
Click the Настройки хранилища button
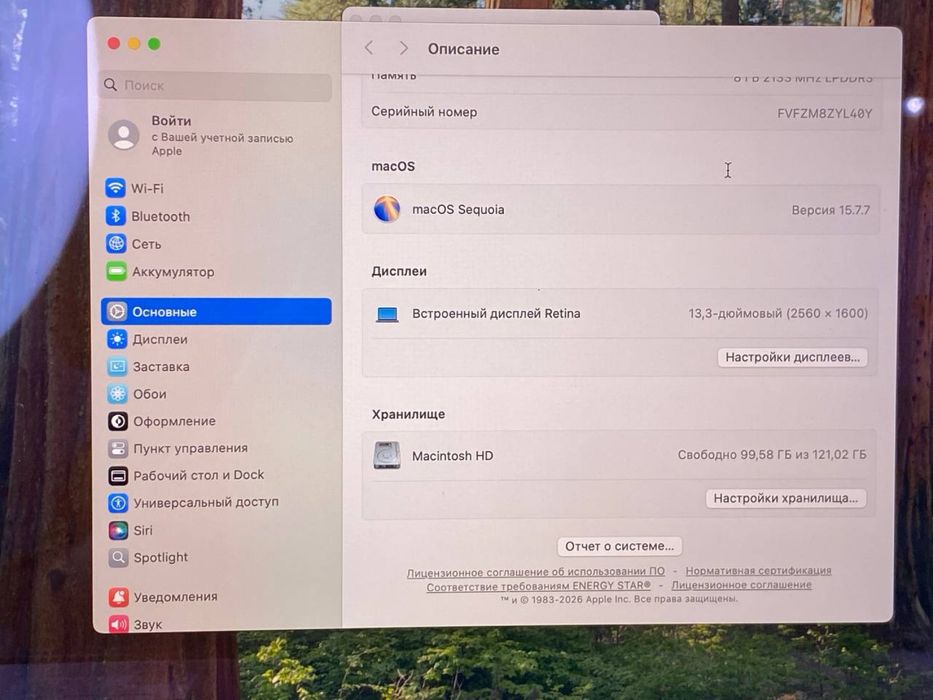pos(785,498)
